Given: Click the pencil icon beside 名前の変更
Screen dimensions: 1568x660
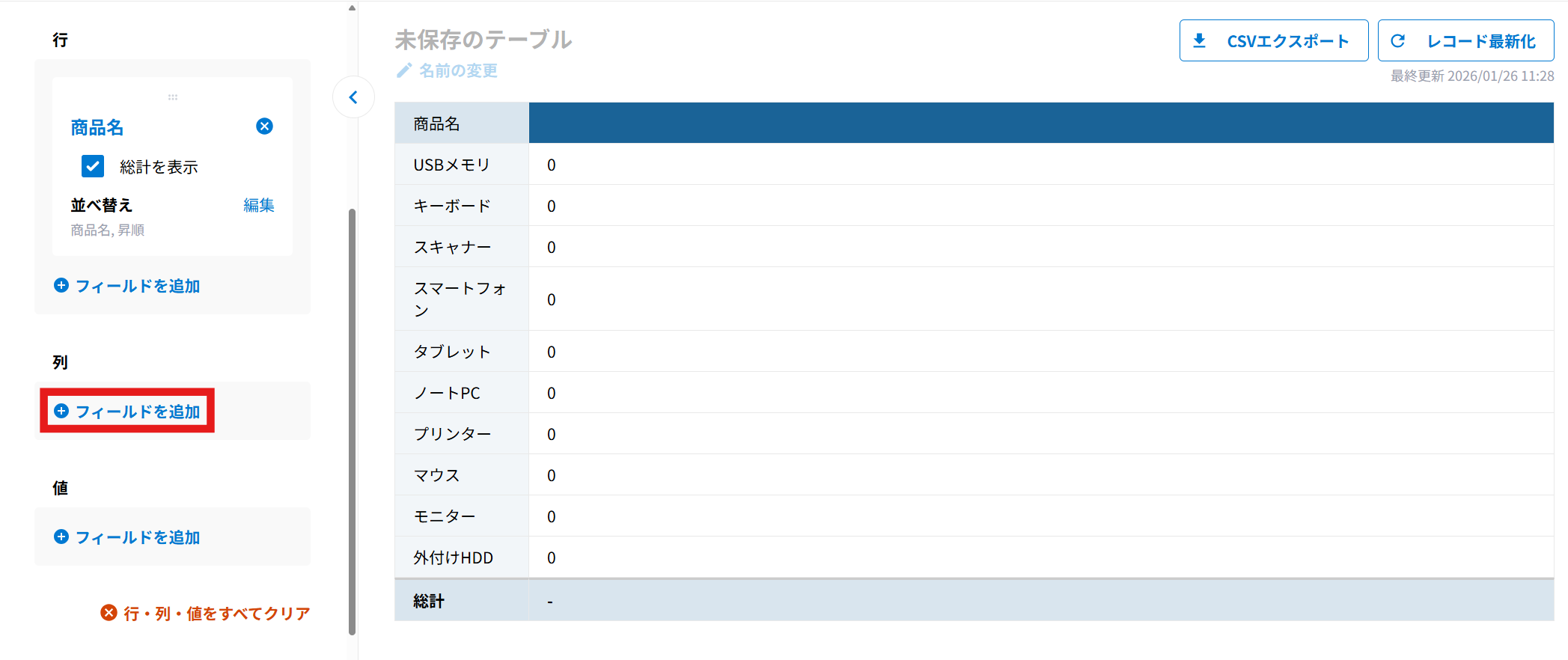Looking at the screenshot, I should [x=404, y=70].
